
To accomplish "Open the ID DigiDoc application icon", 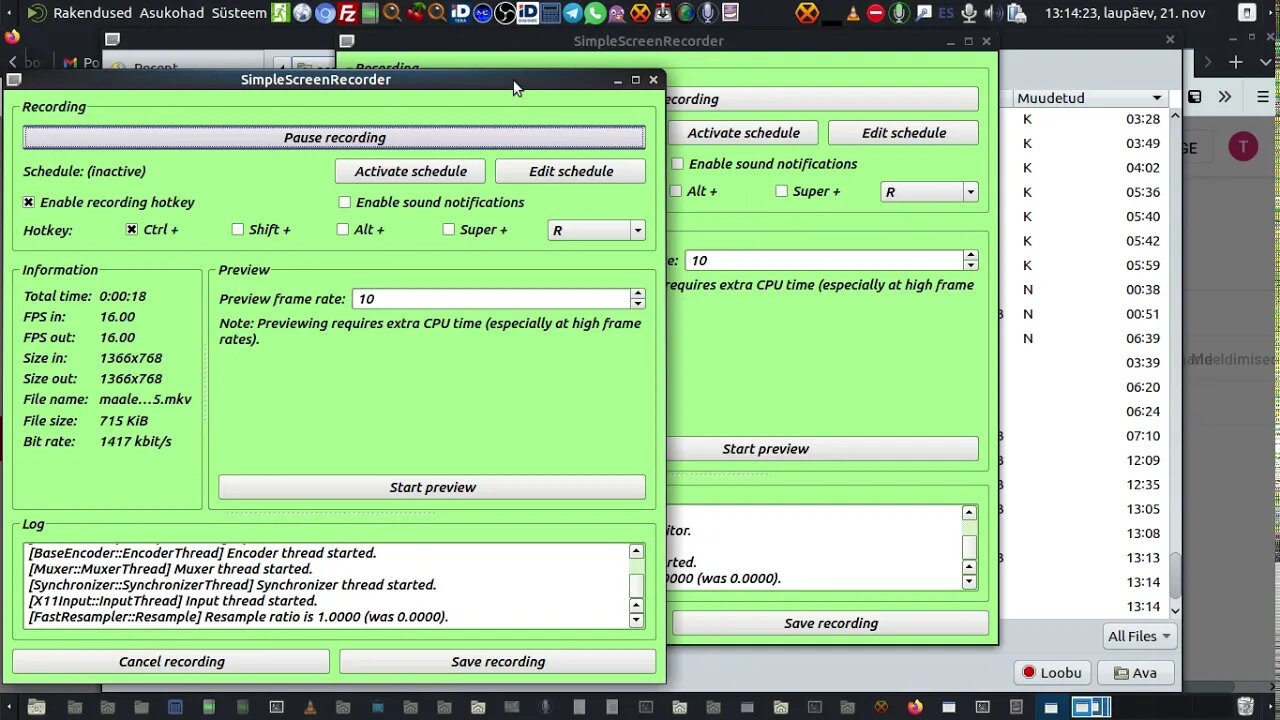I will point(527,13).
